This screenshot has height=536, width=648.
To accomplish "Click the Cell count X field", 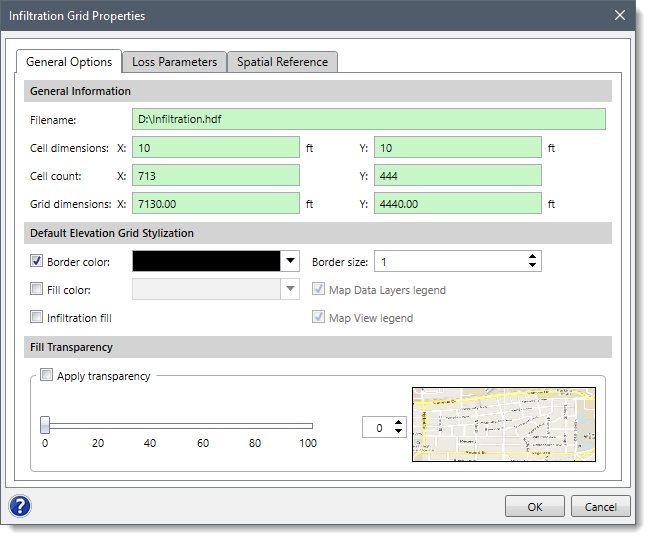I will (x=216, y=176).
